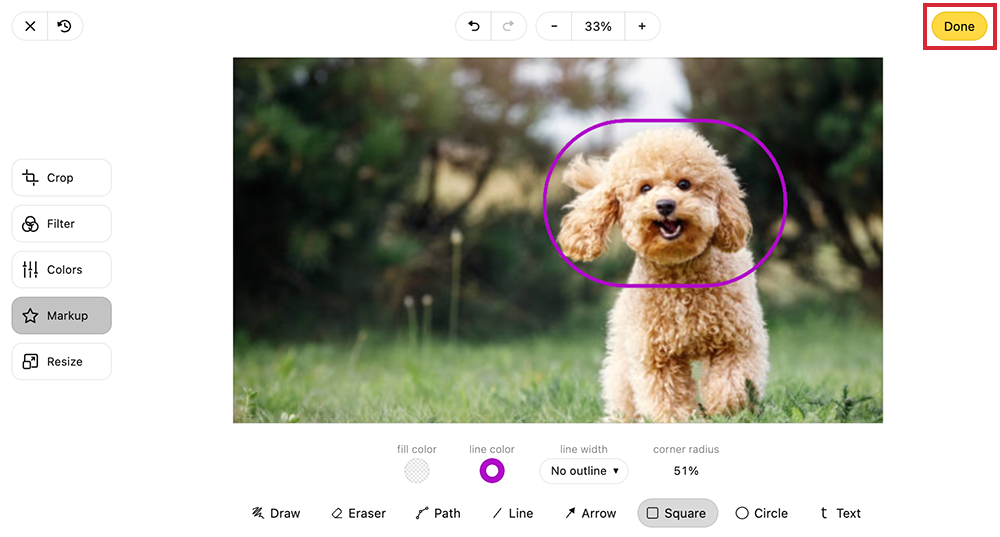Screen dimensions: 1000x537
Task: Switch to the Crop tab
Action: [61, 178]
